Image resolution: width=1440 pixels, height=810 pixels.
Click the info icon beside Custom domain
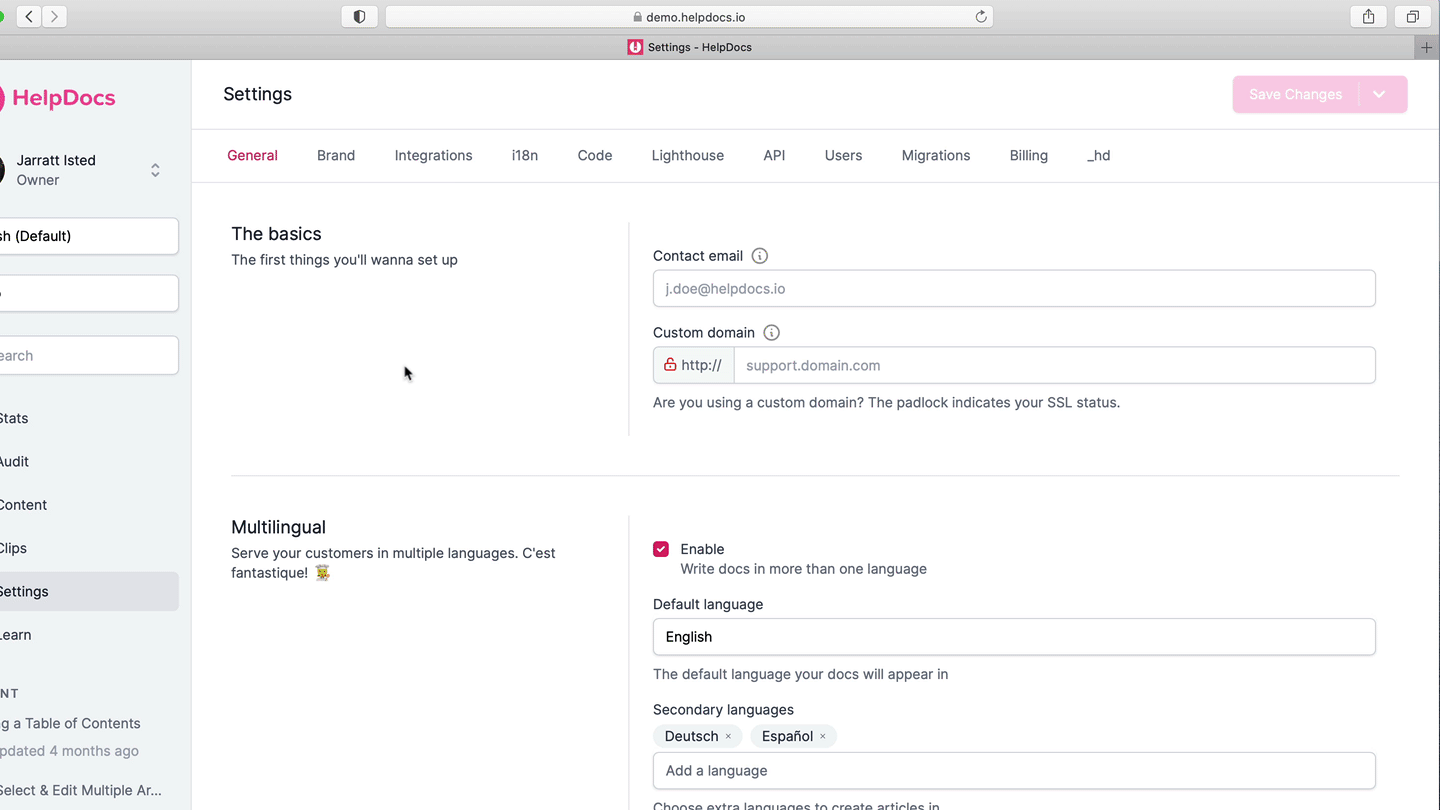pyautogui.click(x=772, y=333)
